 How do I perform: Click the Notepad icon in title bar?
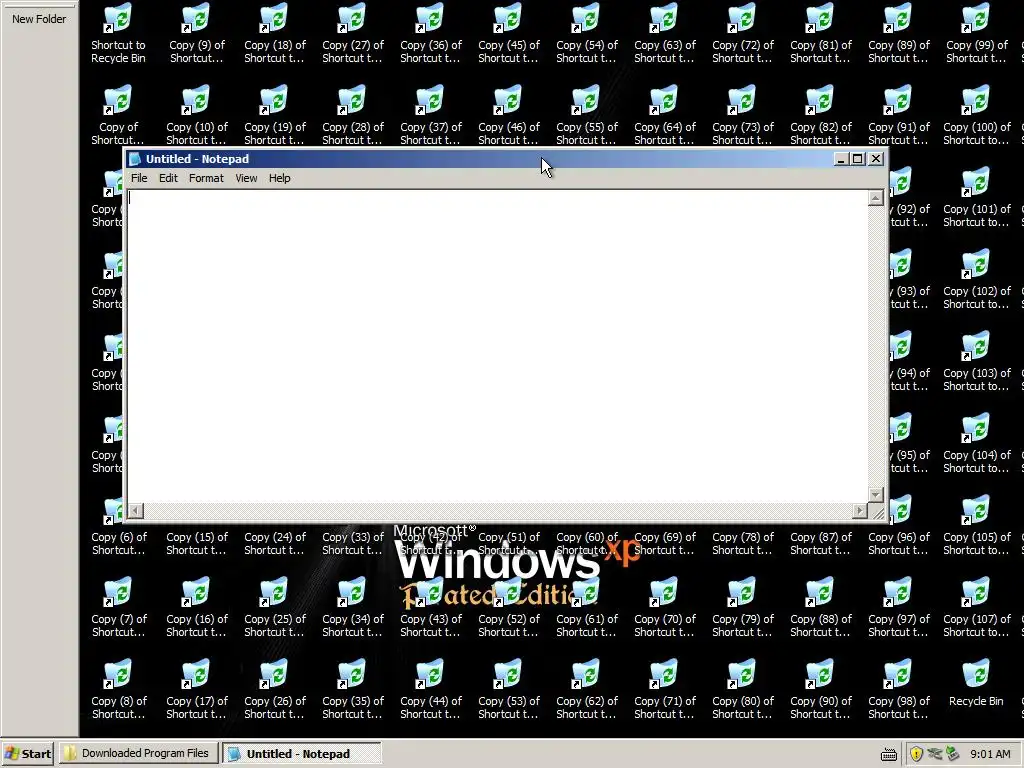coord(135,159)
